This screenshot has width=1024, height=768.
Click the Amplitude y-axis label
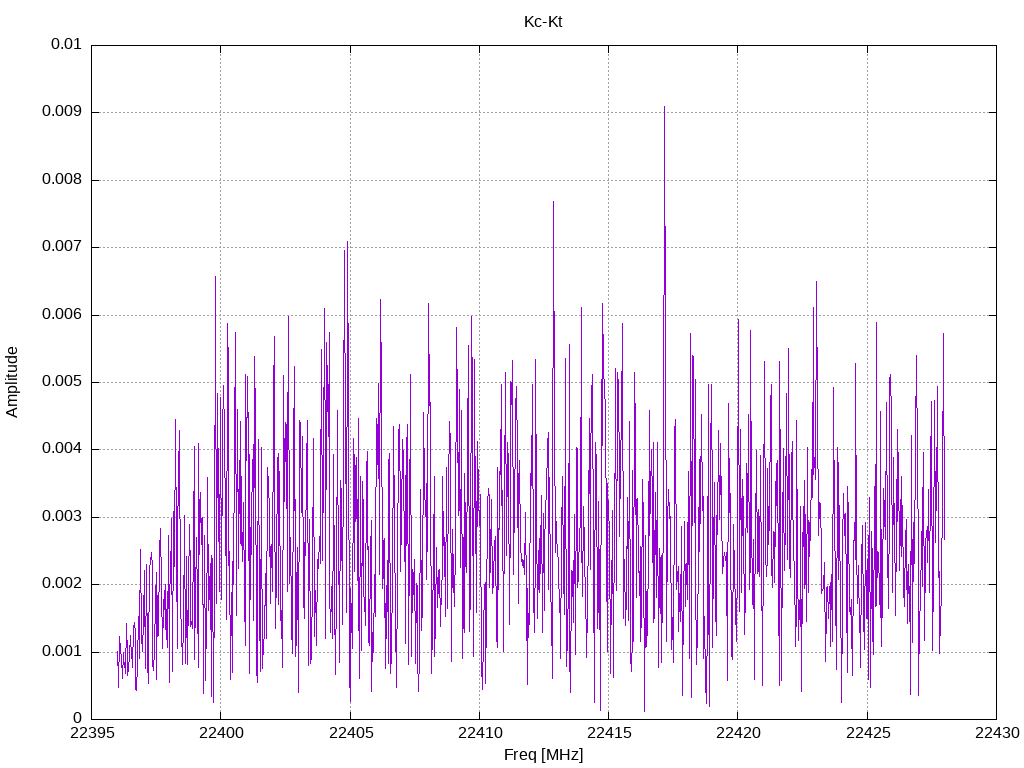coord(12,382)
